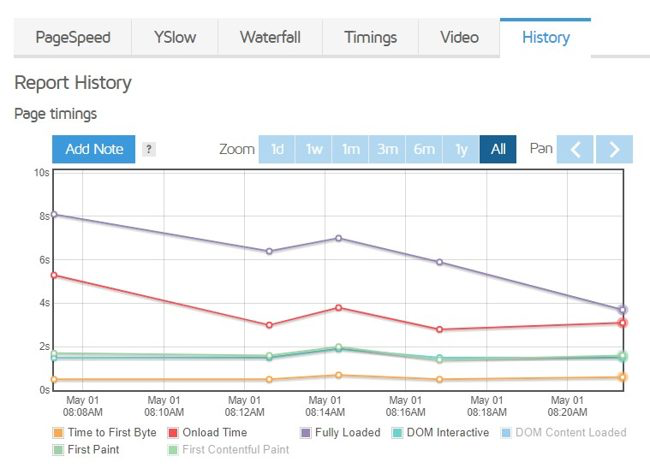Pan chart right with the arrow
This screenshot has height=468, width=650.
tap(614, 149)
